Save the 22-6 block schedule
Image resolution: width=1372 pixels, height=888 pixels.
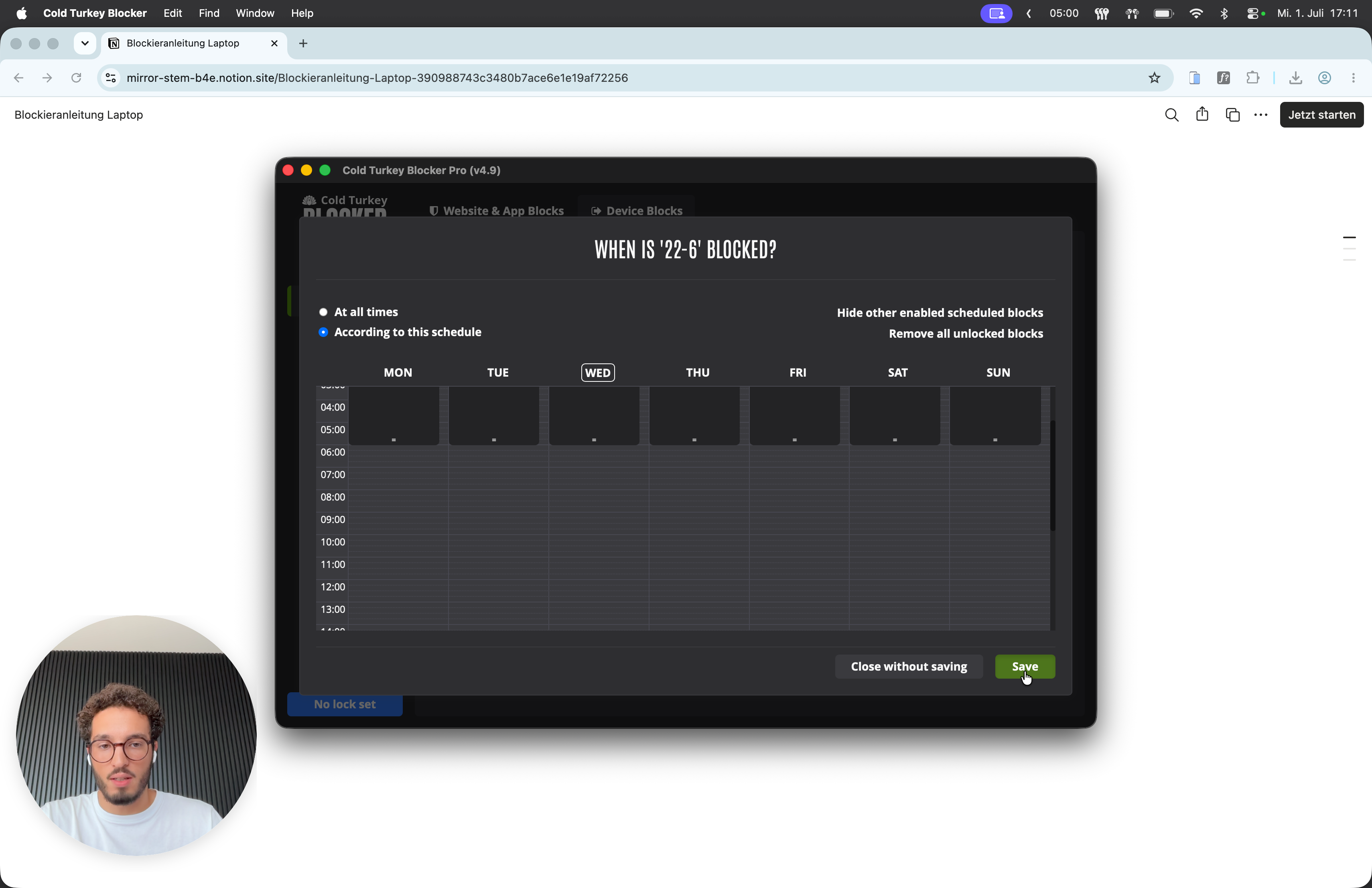[1025, 666]
